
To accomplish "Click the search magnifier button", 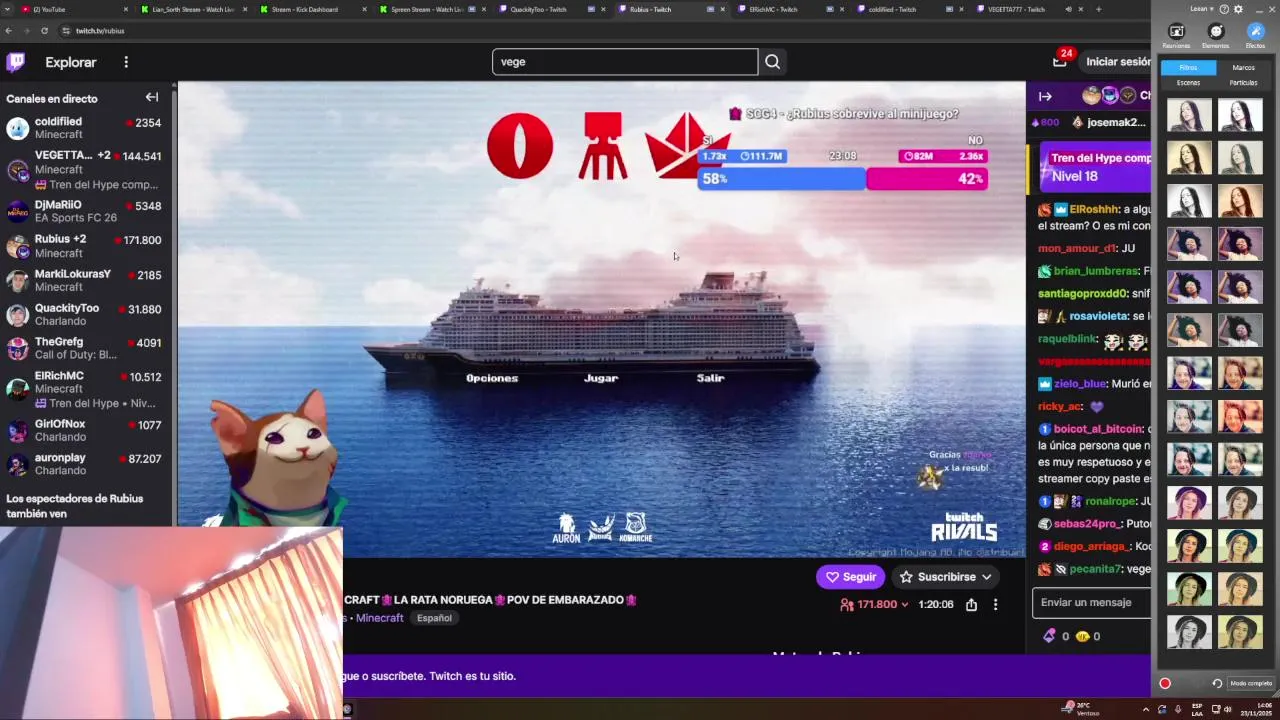I will tap(772, 62).
